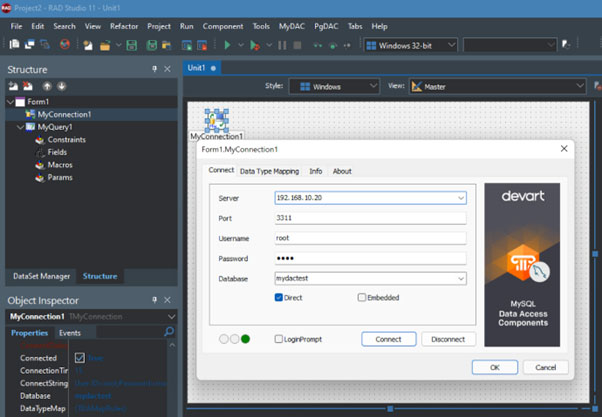Screen dimensions: 602x417
Task: Click the Open Project toolbar icon
Action: coord(166,45)
